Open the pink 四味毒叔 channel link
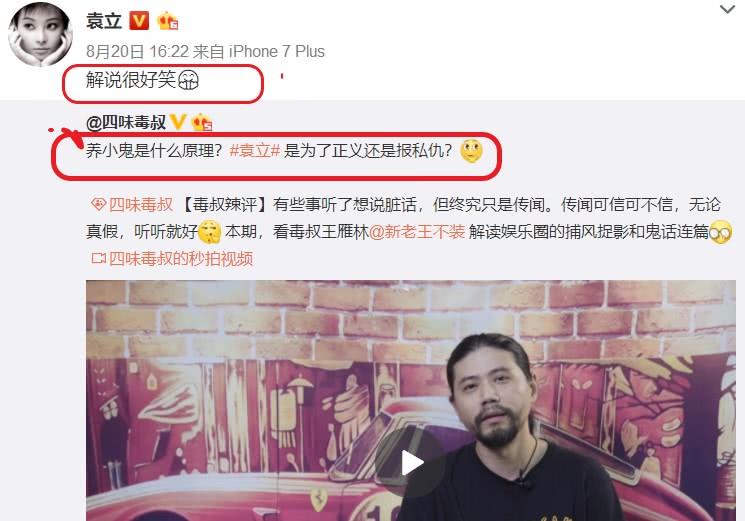This screenshot has width=745, height=521. pos(141,205)
